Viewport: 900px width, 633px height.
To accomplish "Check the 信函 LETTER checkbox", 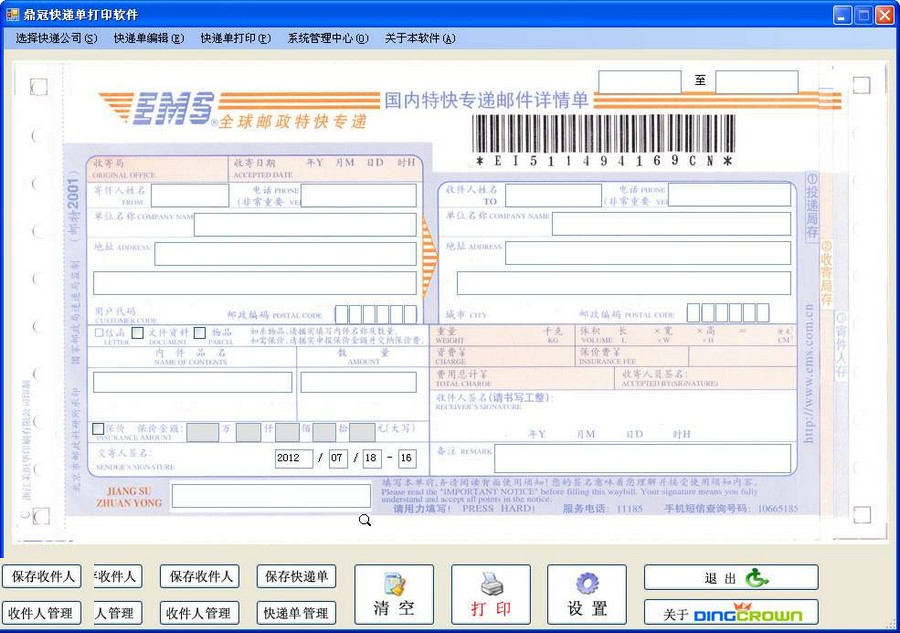I will point(98,333).
